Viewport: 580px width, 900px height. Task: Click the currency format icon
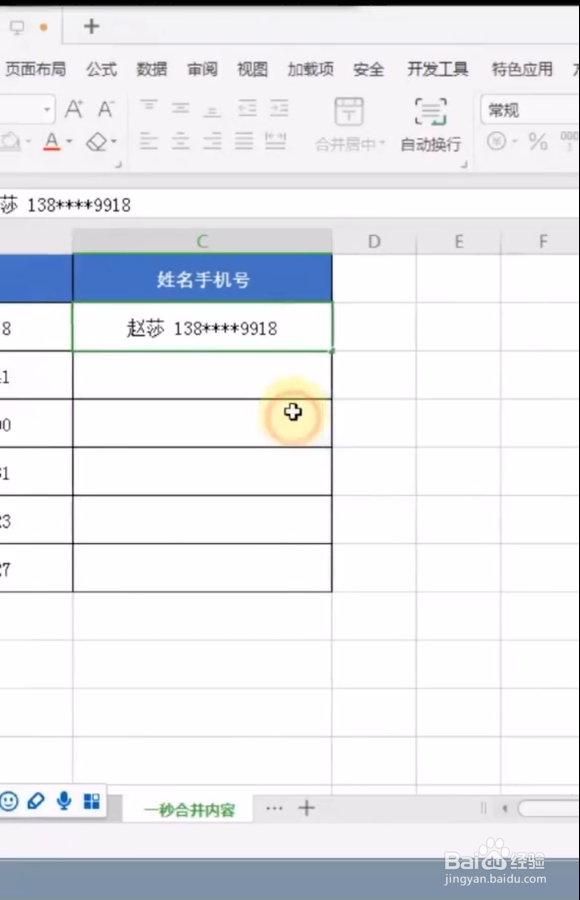(x=497, y=141)
